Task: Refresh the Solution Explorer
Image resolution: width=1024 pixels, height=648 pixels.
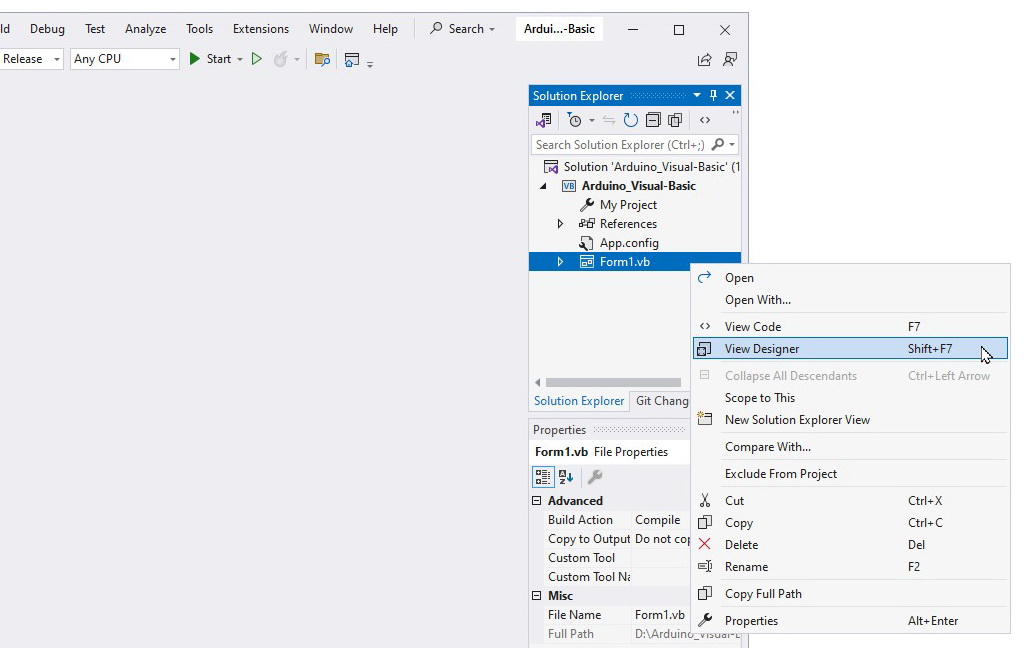Action: [631, 120]
